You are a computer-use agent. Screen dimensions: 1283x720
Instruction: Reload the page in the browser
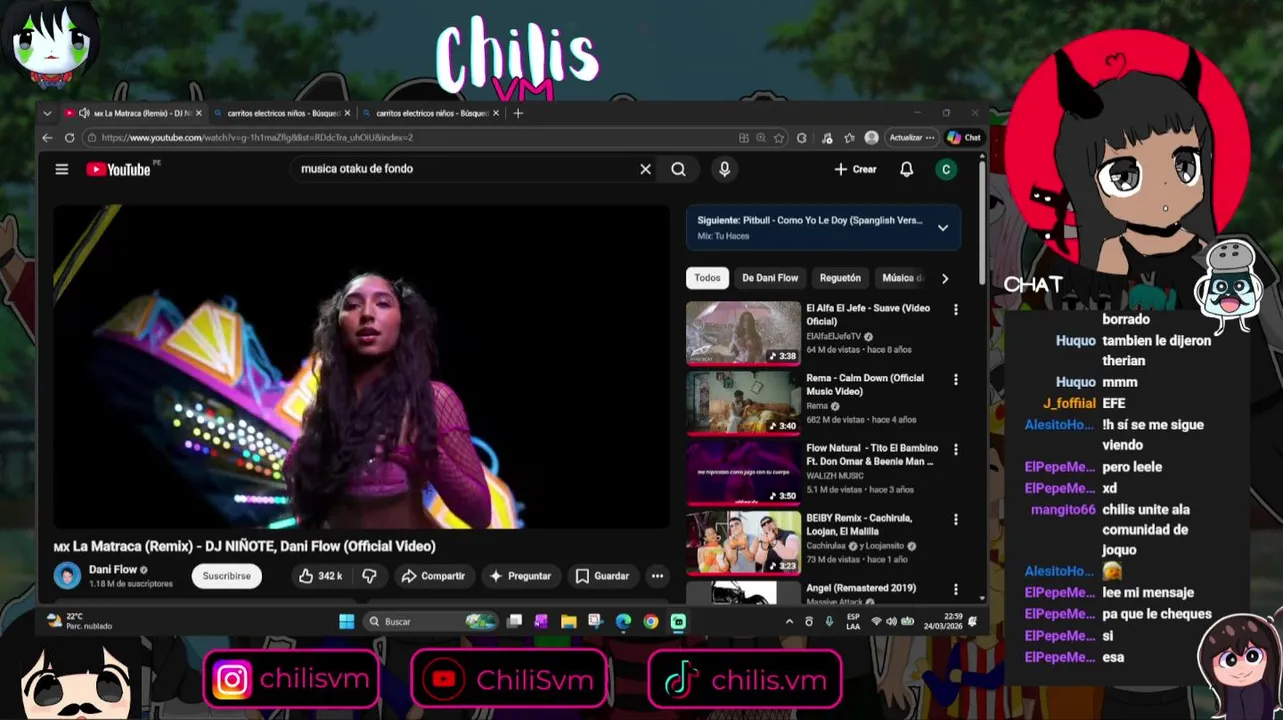tap(69, 138)
